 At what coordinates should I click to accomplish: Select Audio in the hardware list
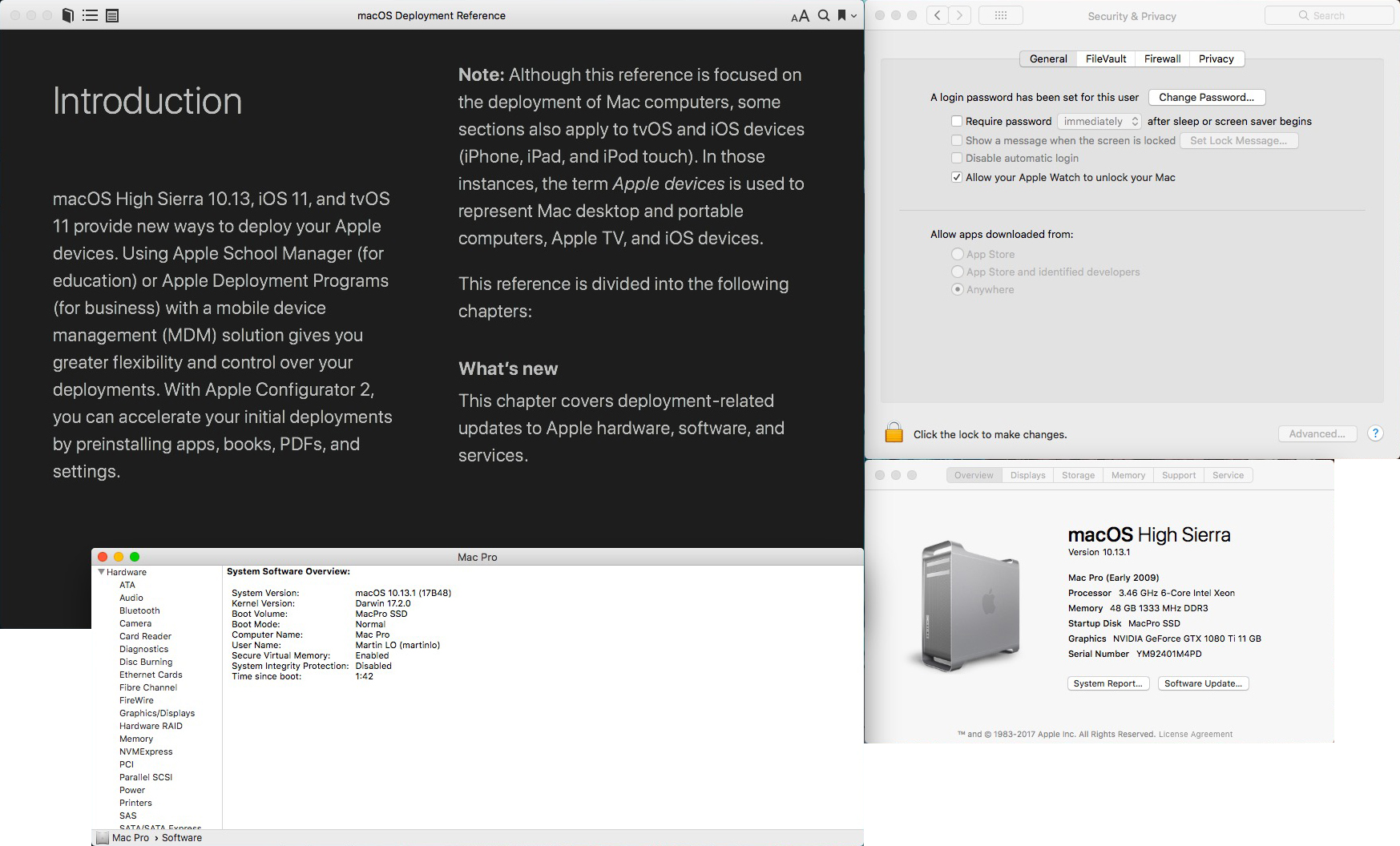[131, 598]
